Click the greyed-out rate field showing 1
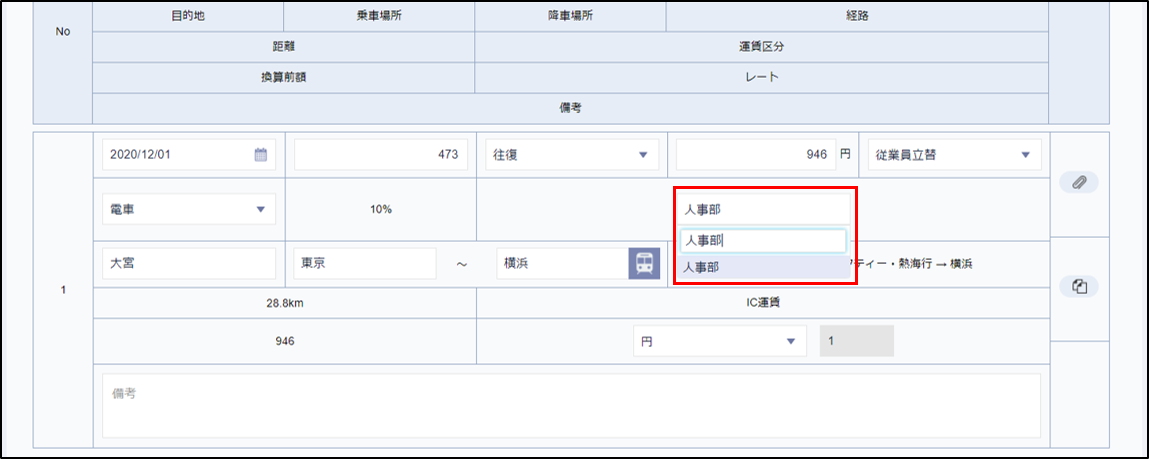The height and width of the screenshot is (459, 1149). coord(856,341)
